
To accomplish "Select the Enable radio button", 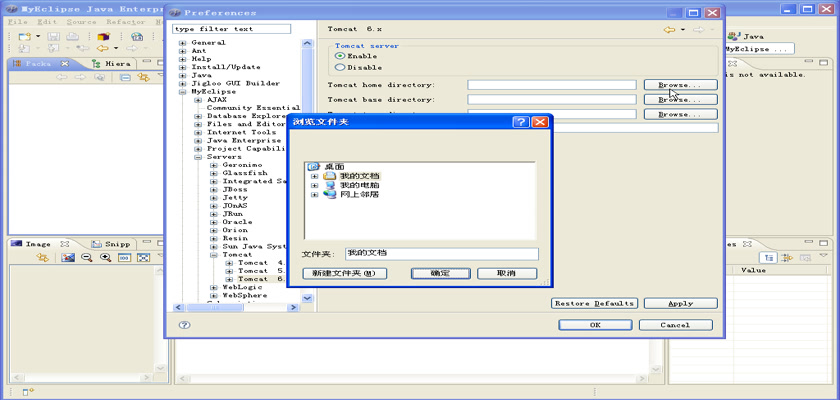I will (x=340, y=56).
